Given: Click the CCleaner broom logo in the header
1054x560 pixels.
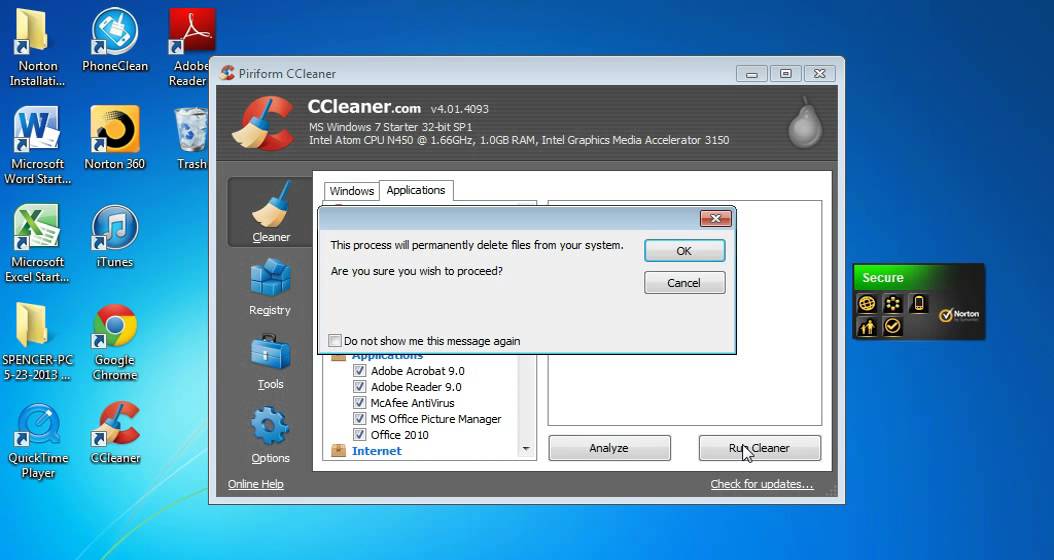Looking at the screenshot, I should (263, 123).
